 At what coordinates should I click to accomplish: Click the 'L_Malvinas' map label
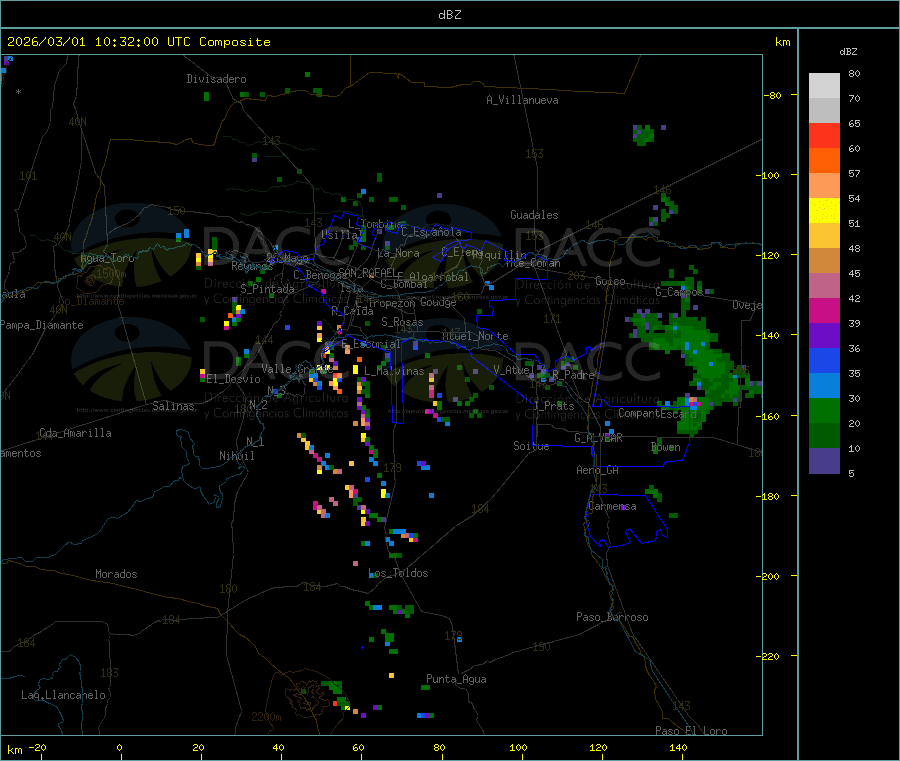pos(394,371)
